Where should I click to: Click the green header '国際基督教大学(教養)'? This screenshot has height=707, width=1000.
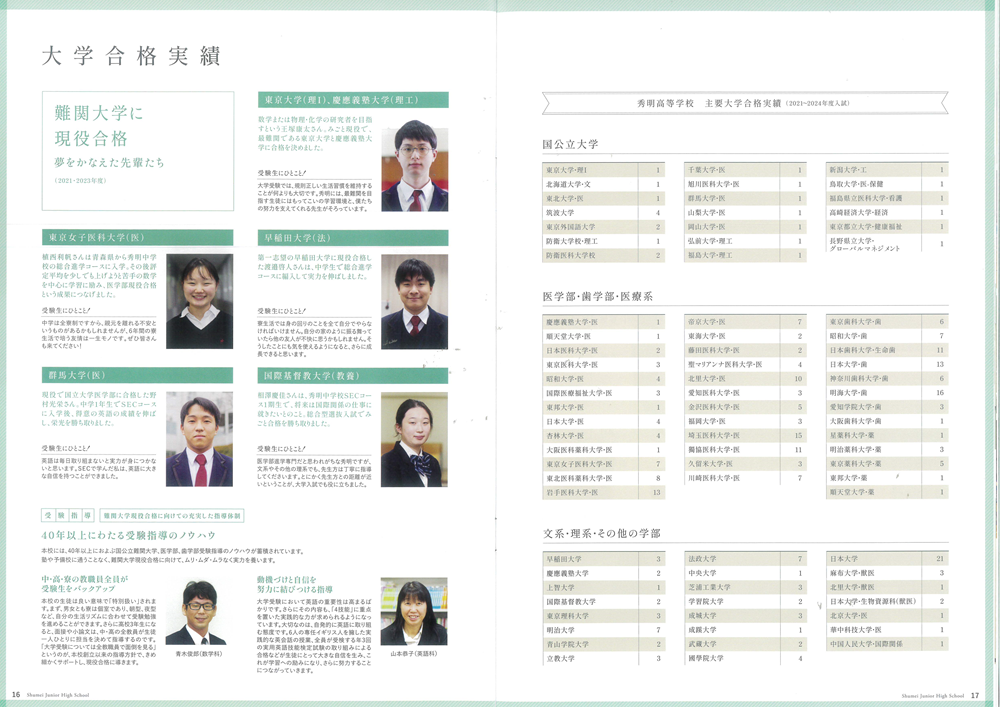pos(353,375)
